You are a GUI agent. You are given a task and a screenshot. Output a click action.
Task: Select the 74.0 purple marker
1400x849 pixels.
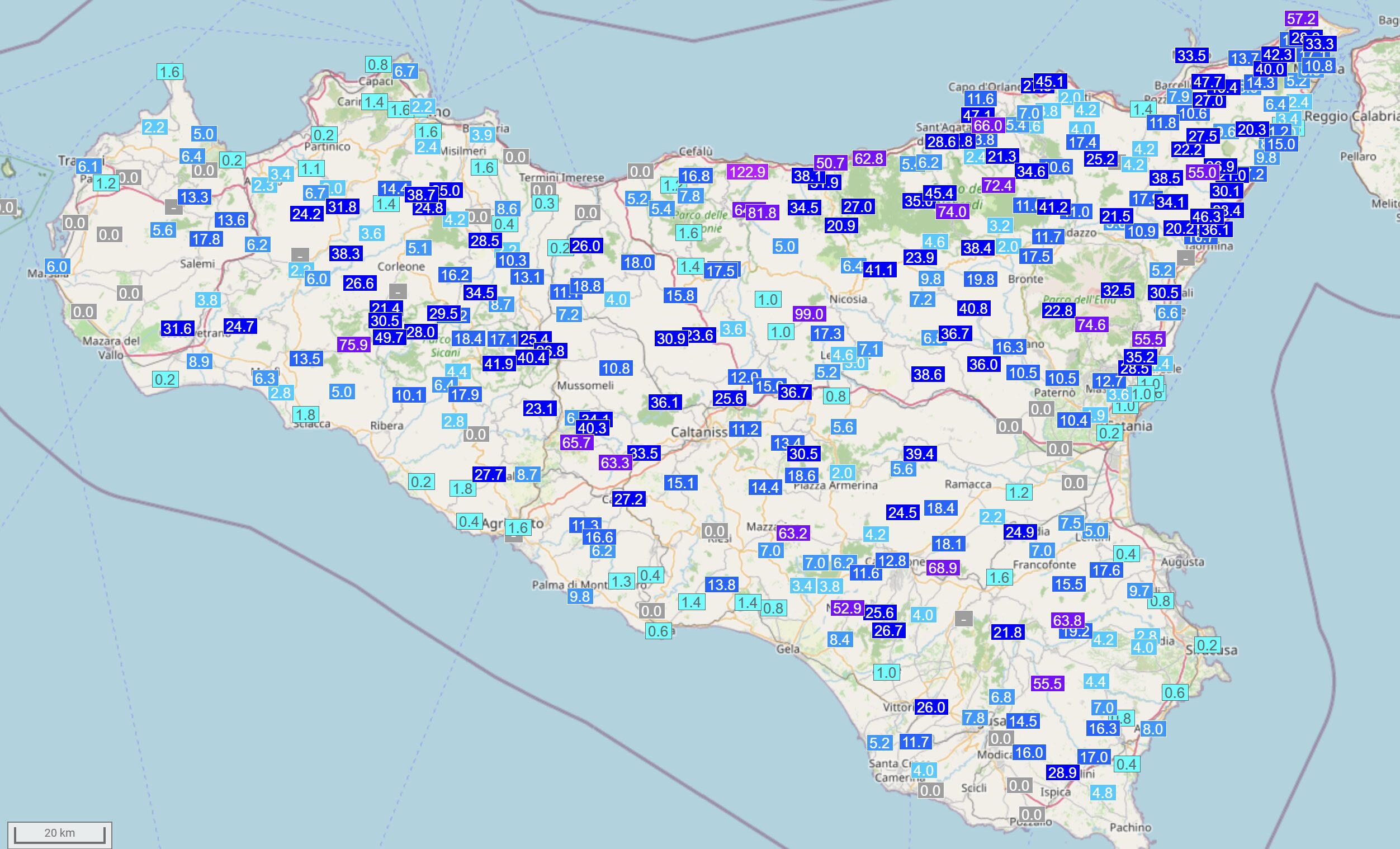[x=952, y=212]
